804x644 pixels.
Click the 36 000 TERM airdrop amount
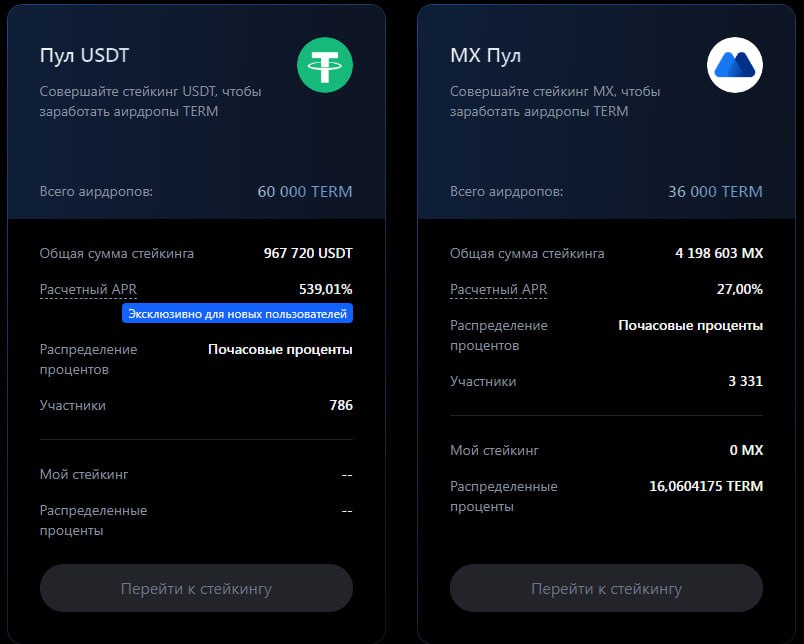pos(715,192)
